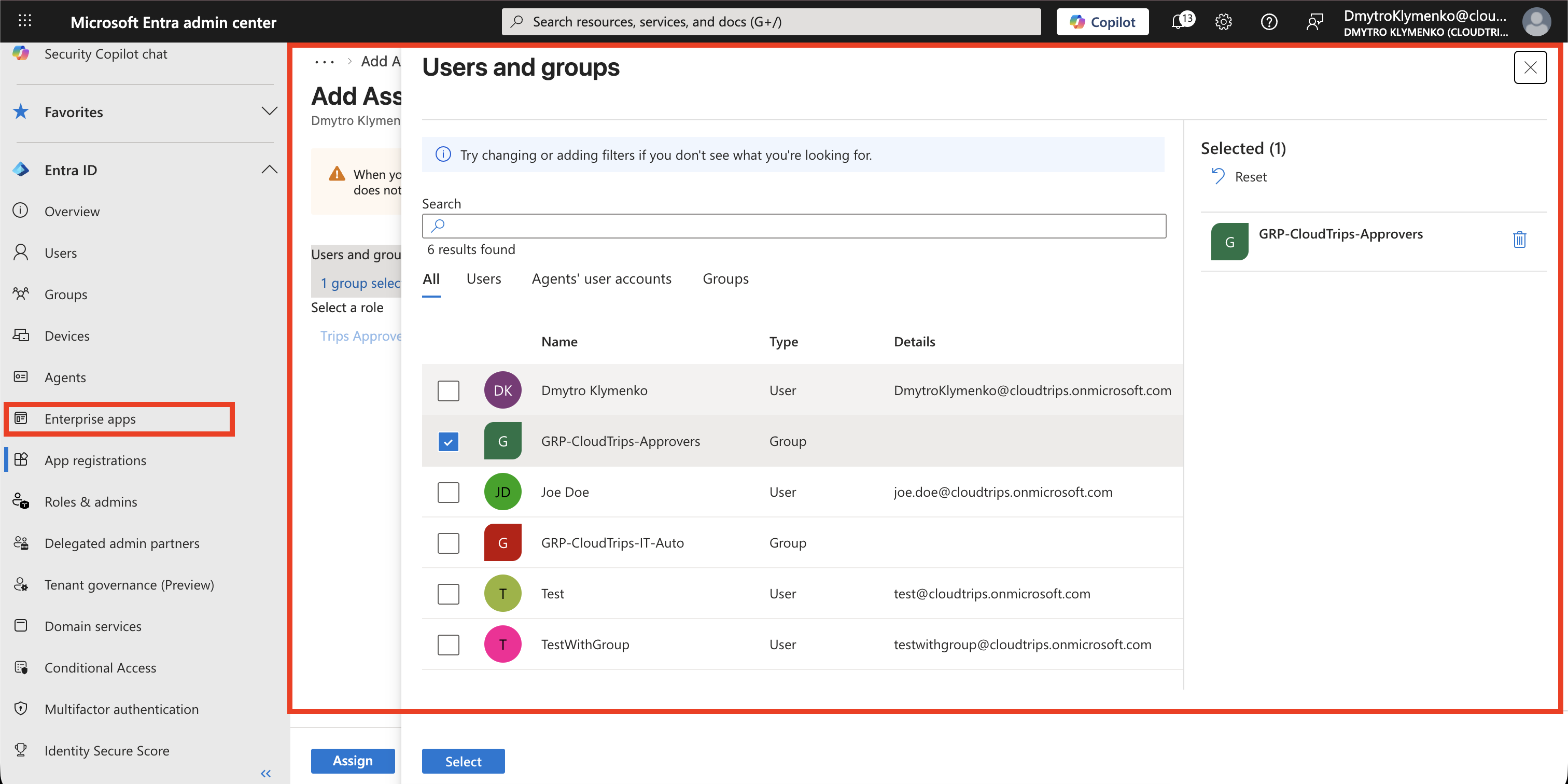Click the App registrations sidebar icon
The width and height of the screenshot is (1568, 784).
[21, 459]
